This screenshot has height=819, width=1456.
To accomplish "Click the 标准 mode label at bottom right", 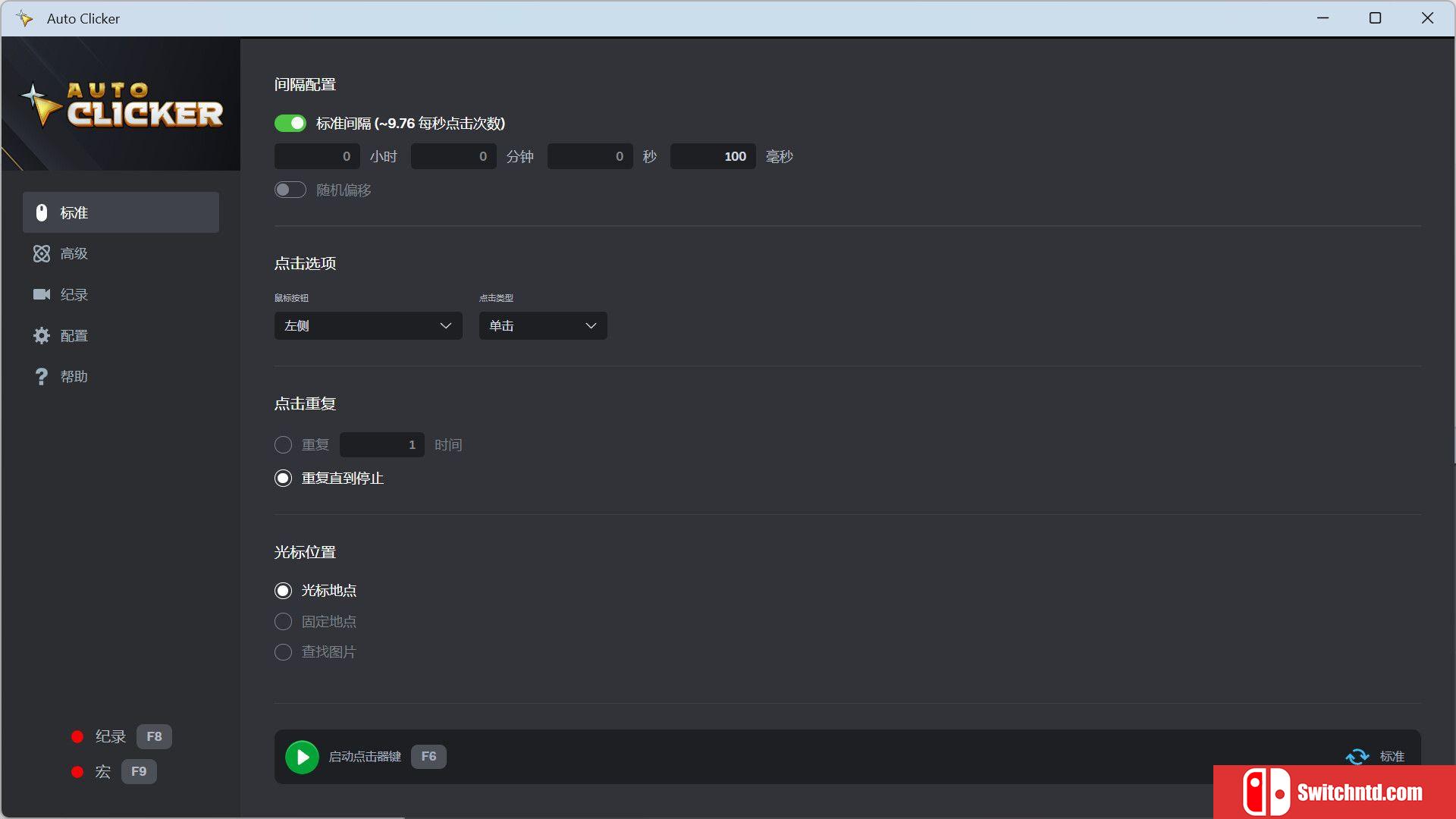I will [1392, 756].
